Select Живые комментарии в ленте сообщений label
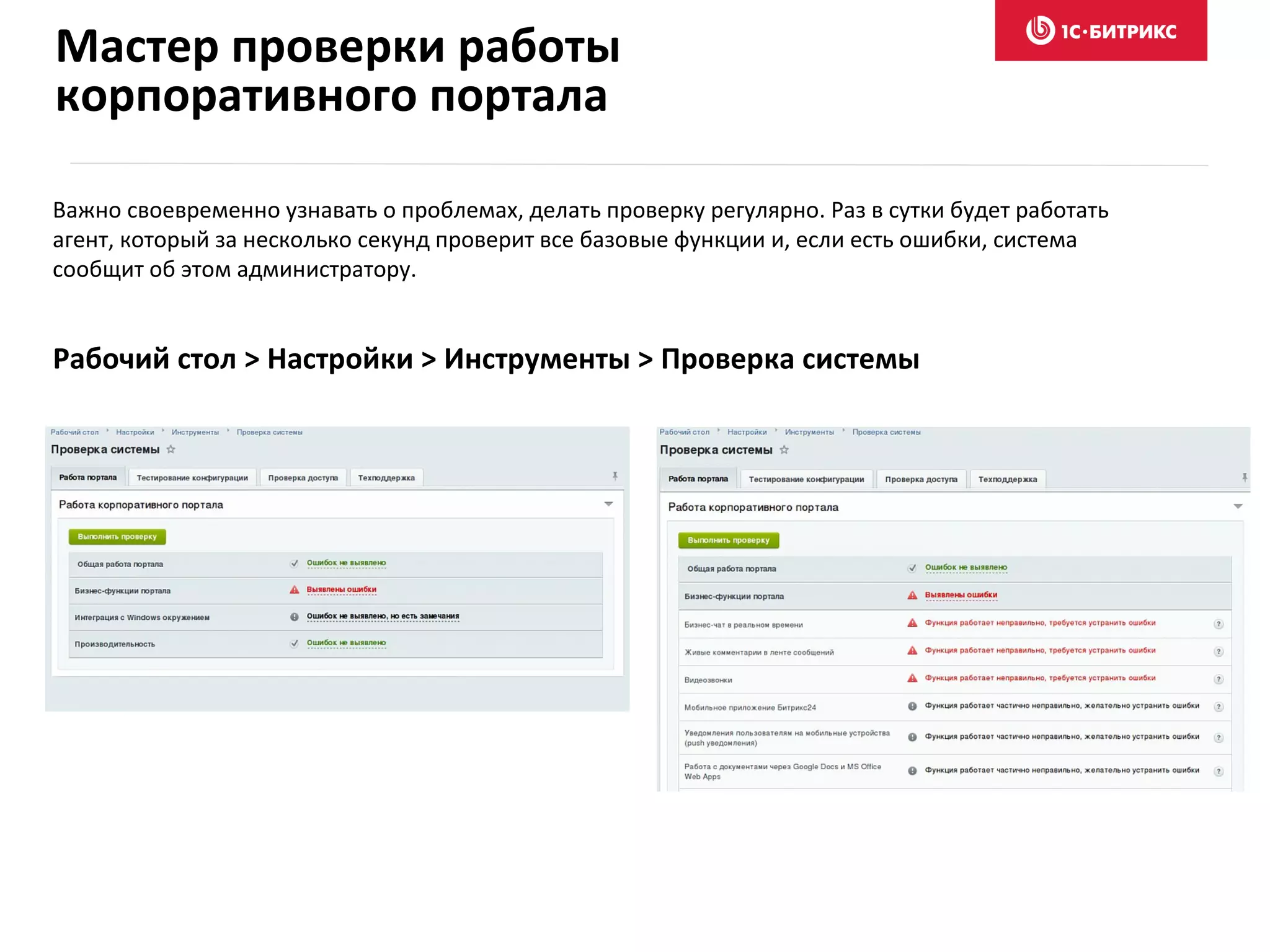Screen dimensions: 1270x952 759,652
